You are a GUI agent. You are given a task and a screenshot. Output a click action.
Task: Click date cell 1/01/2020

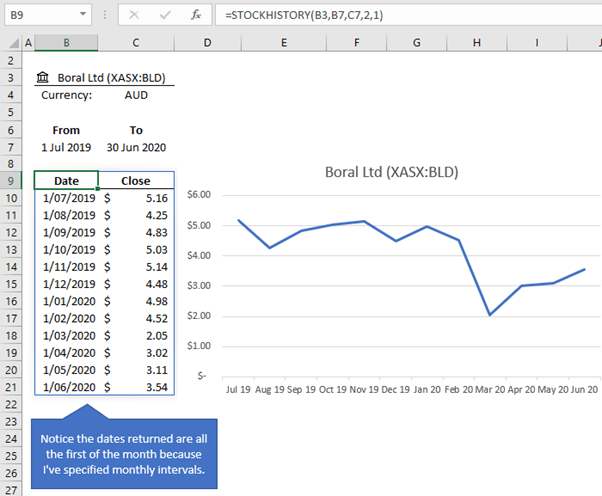click(66, 301)
